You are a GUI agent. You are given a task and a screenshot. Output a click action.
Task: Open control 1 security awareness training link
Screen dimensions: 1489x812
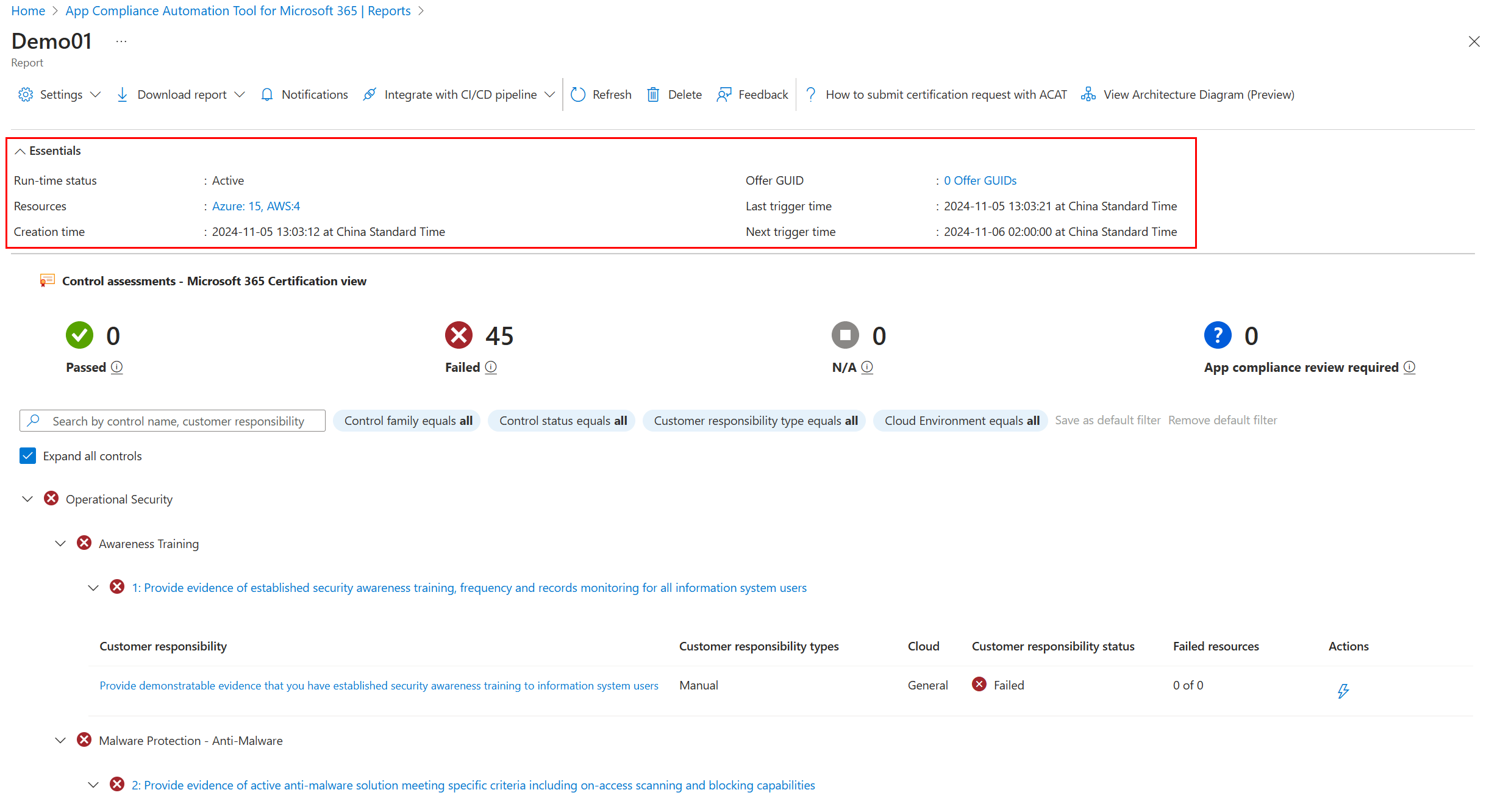(469, 588)
